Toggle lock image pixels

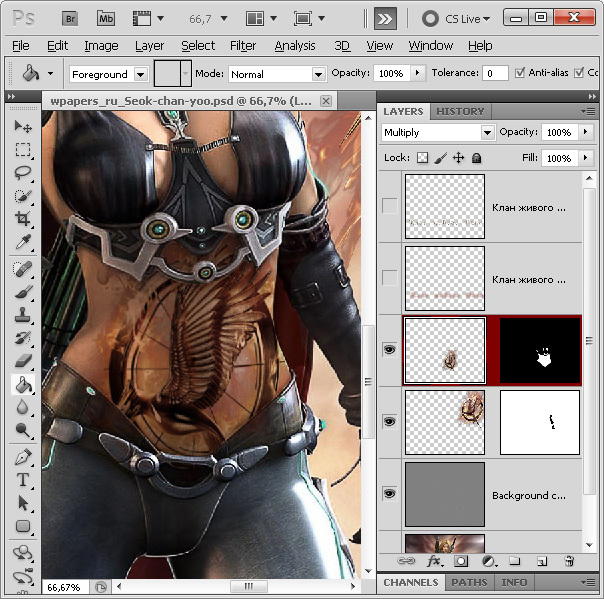click(440, 158)
